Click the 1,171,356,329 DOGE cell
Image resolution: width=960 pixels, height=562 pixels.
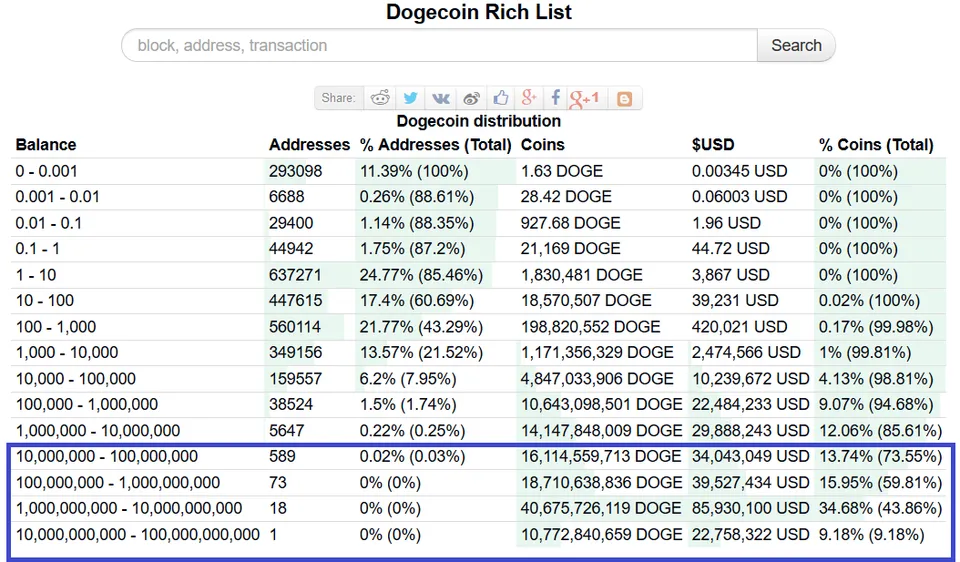[597, 353]
